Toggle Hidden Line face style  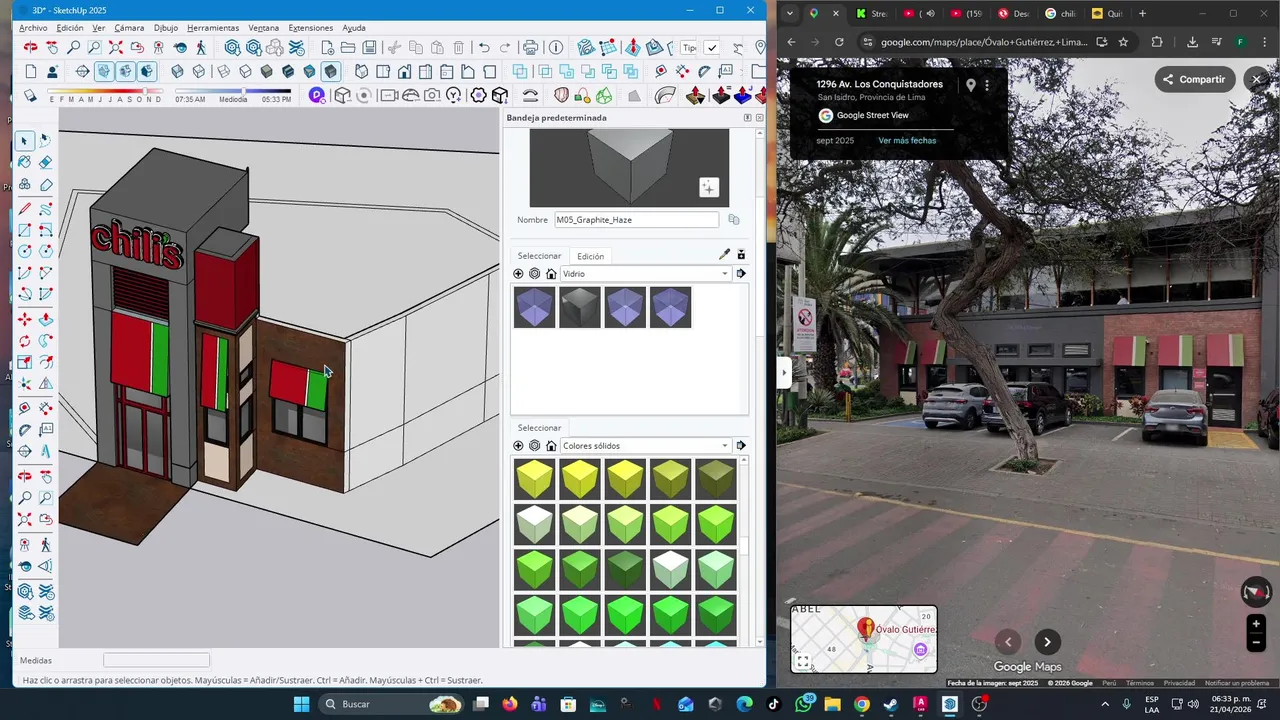[x=243, y=71]
